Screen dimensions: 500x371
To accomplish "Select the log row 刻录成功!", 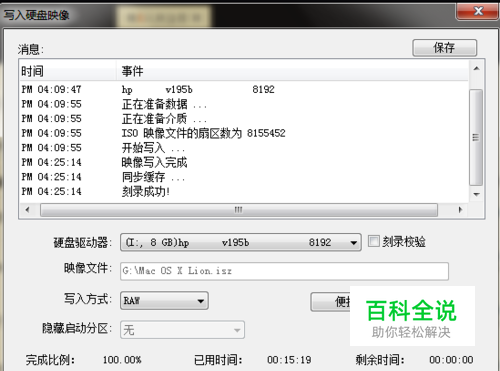I will (244, 192).
